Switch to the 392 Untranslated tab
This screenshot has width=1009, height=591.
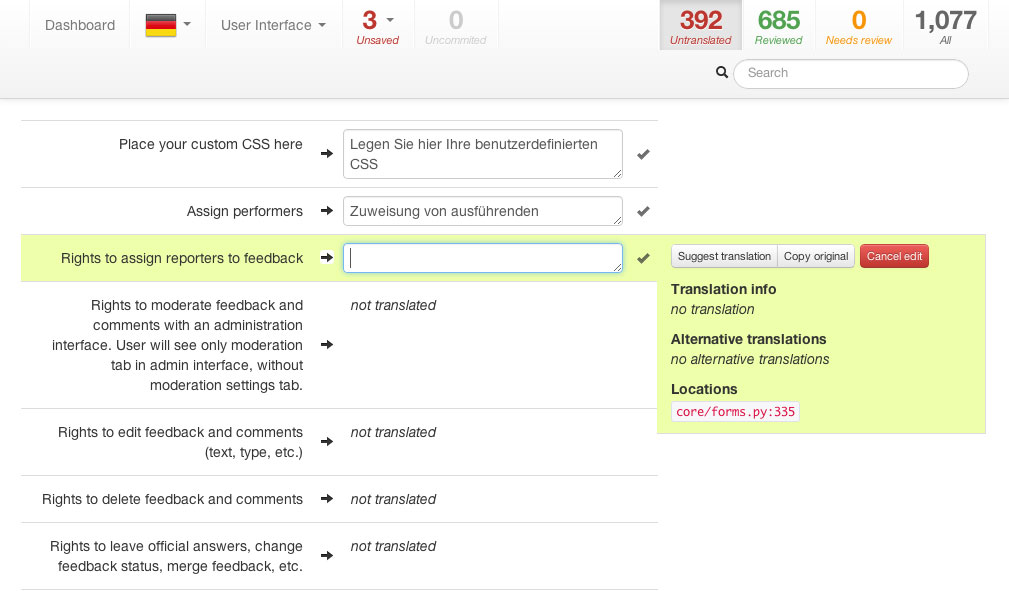(700, 25)
